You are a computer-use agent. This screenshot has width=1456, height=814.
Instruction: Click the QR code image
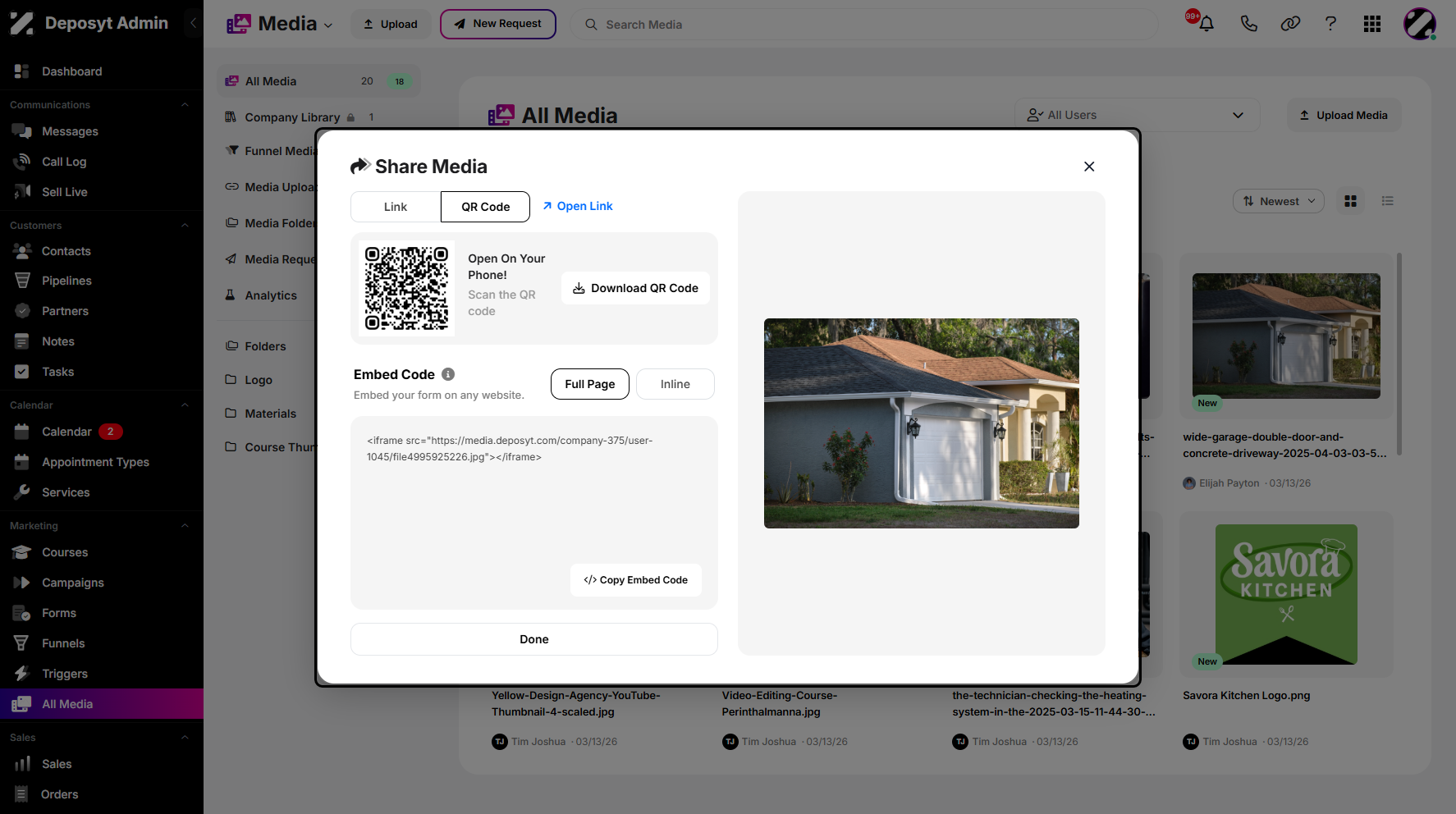[407, 288]
